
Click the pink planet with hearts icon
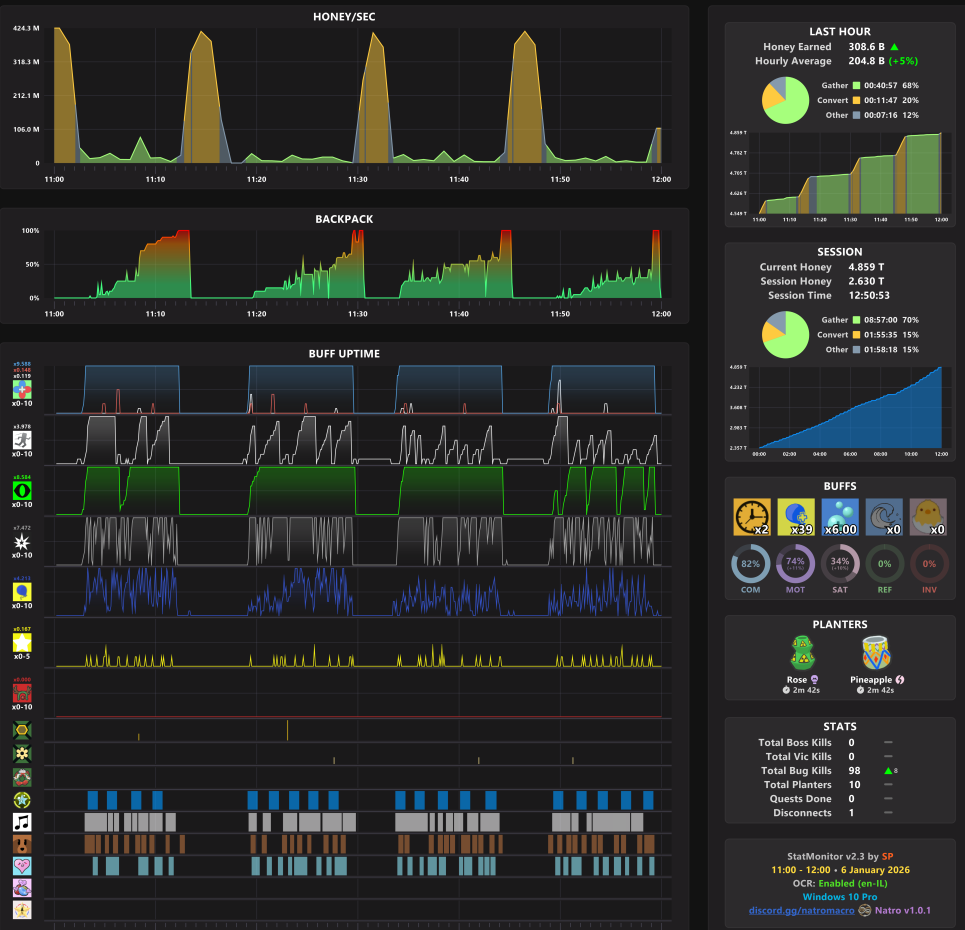coord(22,888)
